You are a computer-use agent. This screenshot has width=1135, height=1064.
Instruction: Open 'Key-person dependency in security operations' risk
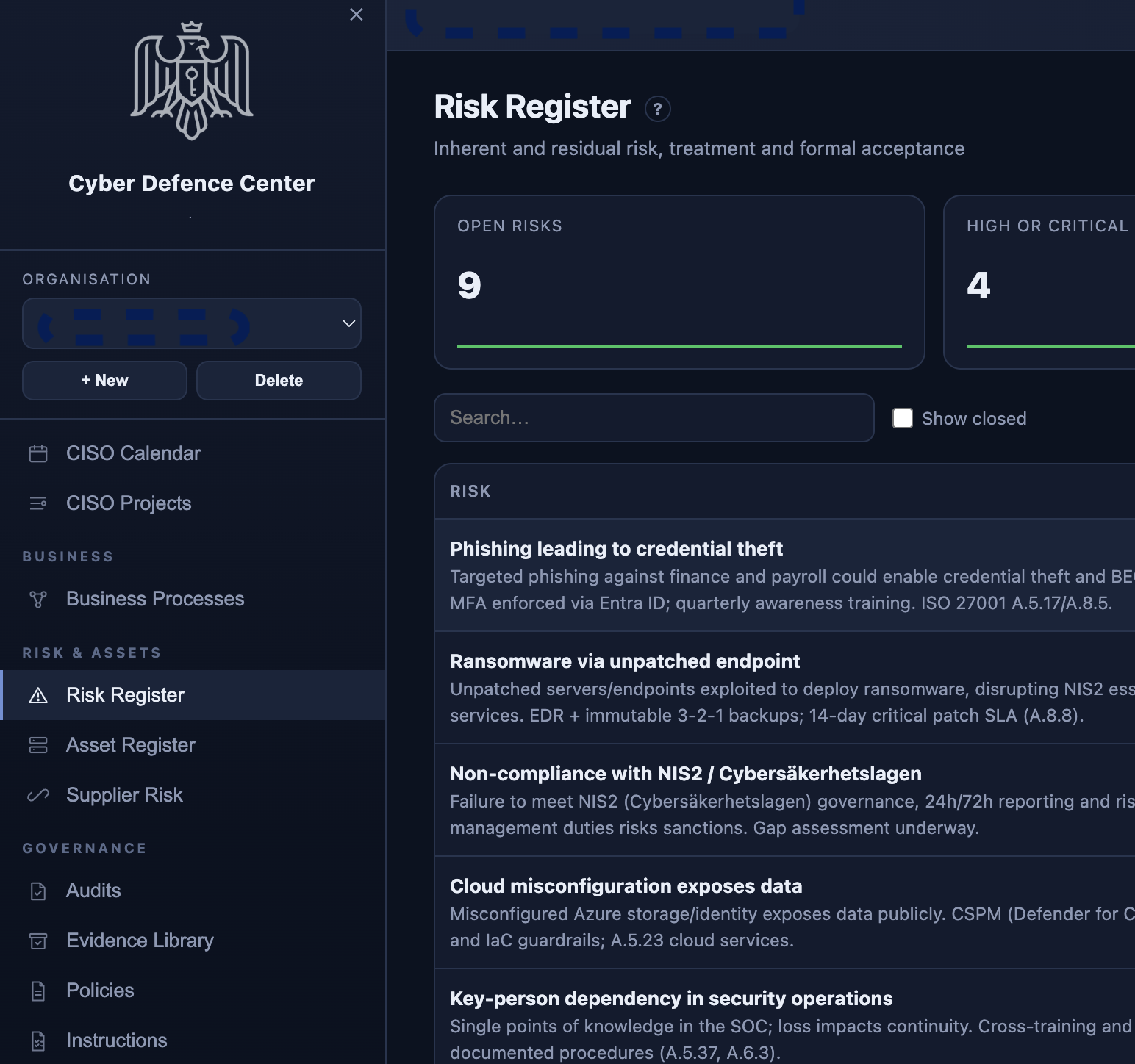(x=784, y=1017)
